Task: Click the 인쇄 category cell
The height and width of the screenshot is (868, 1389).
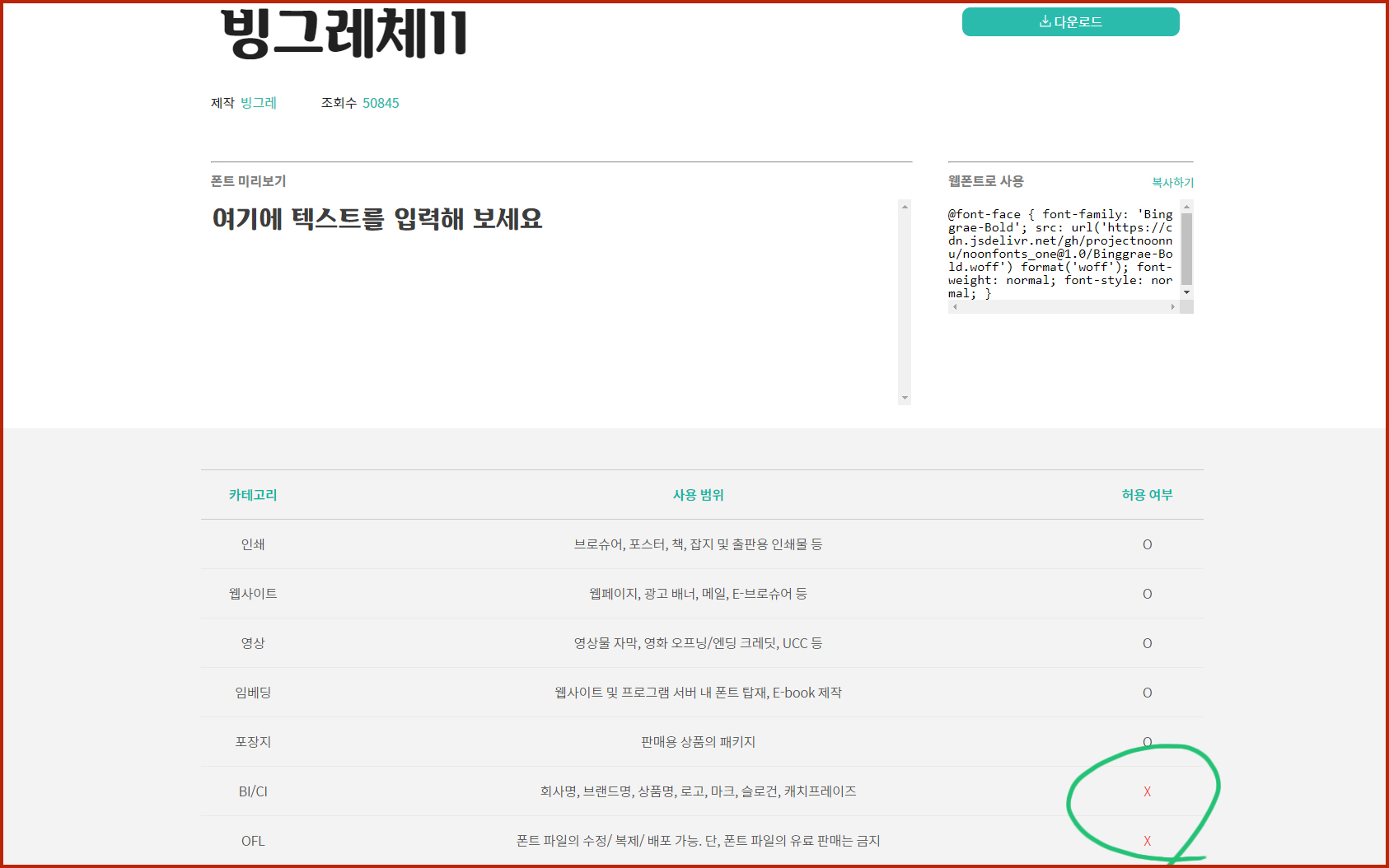Action: pyautogui.click(x=253, y=544)
